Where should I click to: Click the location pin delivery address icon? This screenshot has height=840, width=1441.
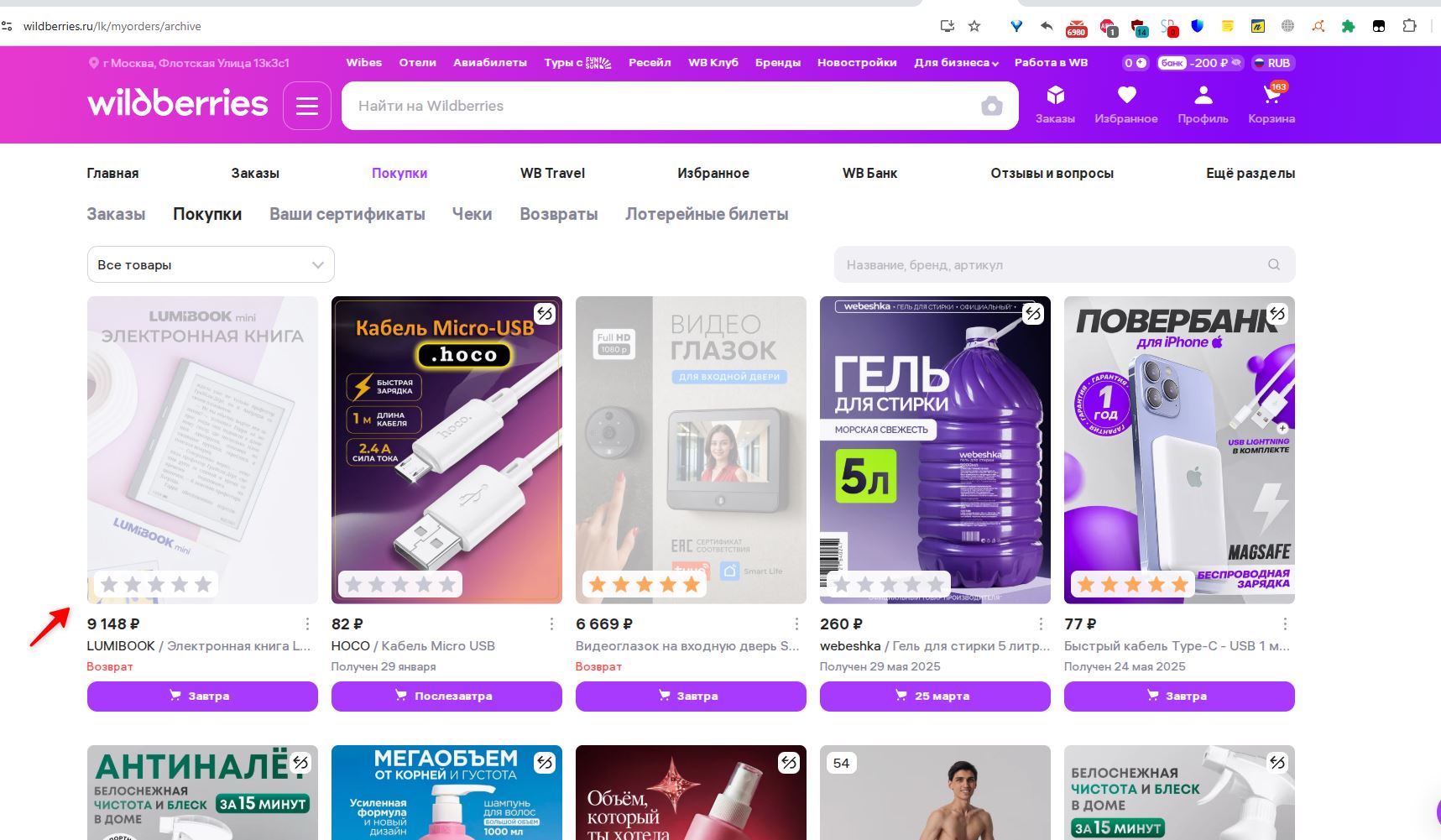click(x=94, y=63)
